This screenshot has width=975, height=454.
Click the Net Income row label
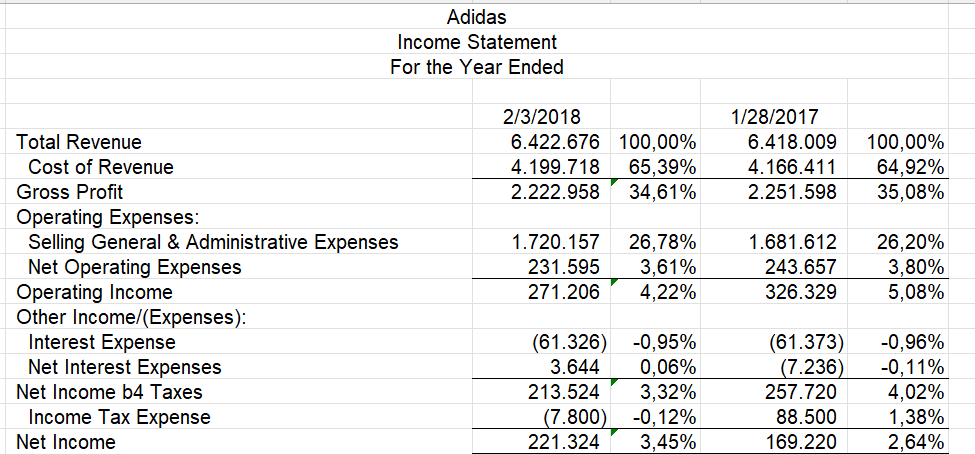coord(65,442)
